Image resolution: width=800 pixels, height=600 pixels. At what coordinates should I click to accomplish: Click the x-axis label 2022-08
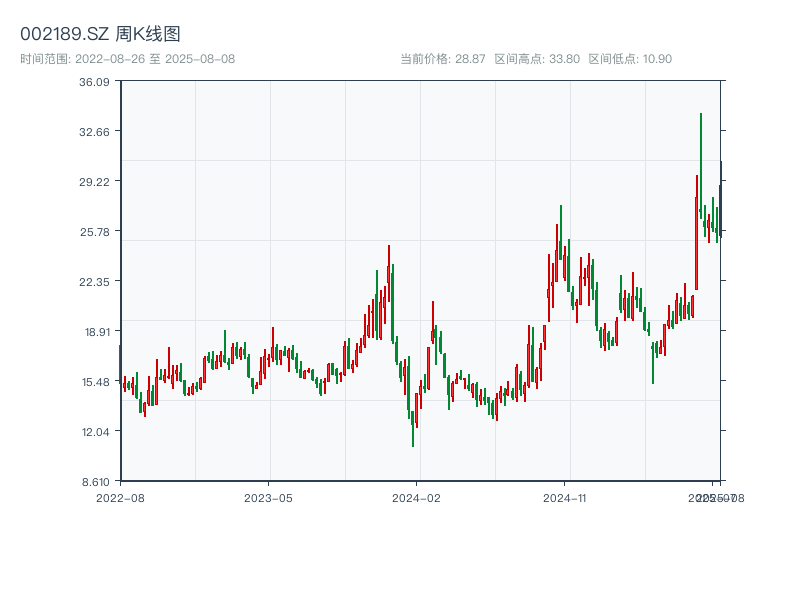tap(120, 498)
